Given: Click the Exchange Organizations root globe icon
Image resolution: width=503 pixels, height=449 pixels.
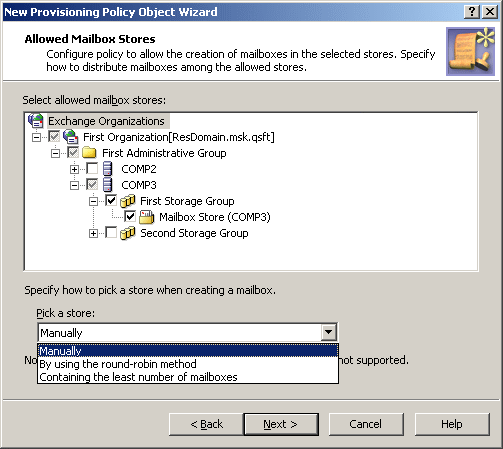Looking at the screenshot, I should click(36, 121).
